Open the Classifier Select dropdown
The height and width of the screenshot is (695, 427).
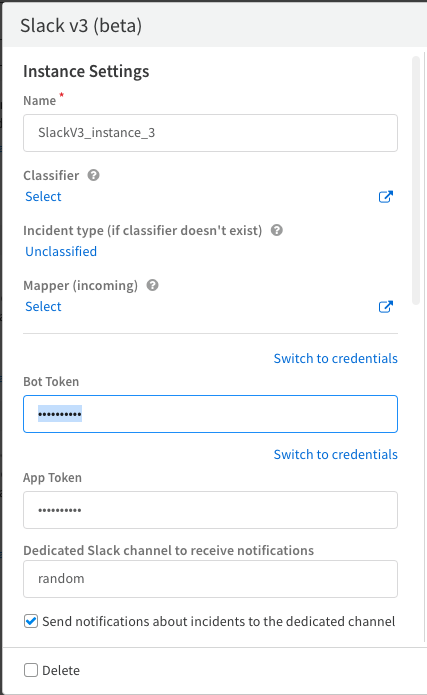click(43, 196)
